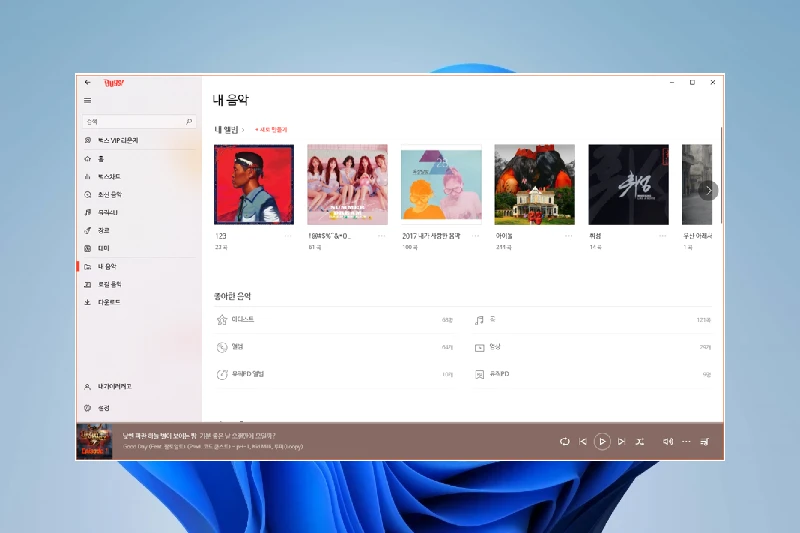Click the 다운로드 download arrow icon in the sidebar
800x533 pixels.
[88, 302]
